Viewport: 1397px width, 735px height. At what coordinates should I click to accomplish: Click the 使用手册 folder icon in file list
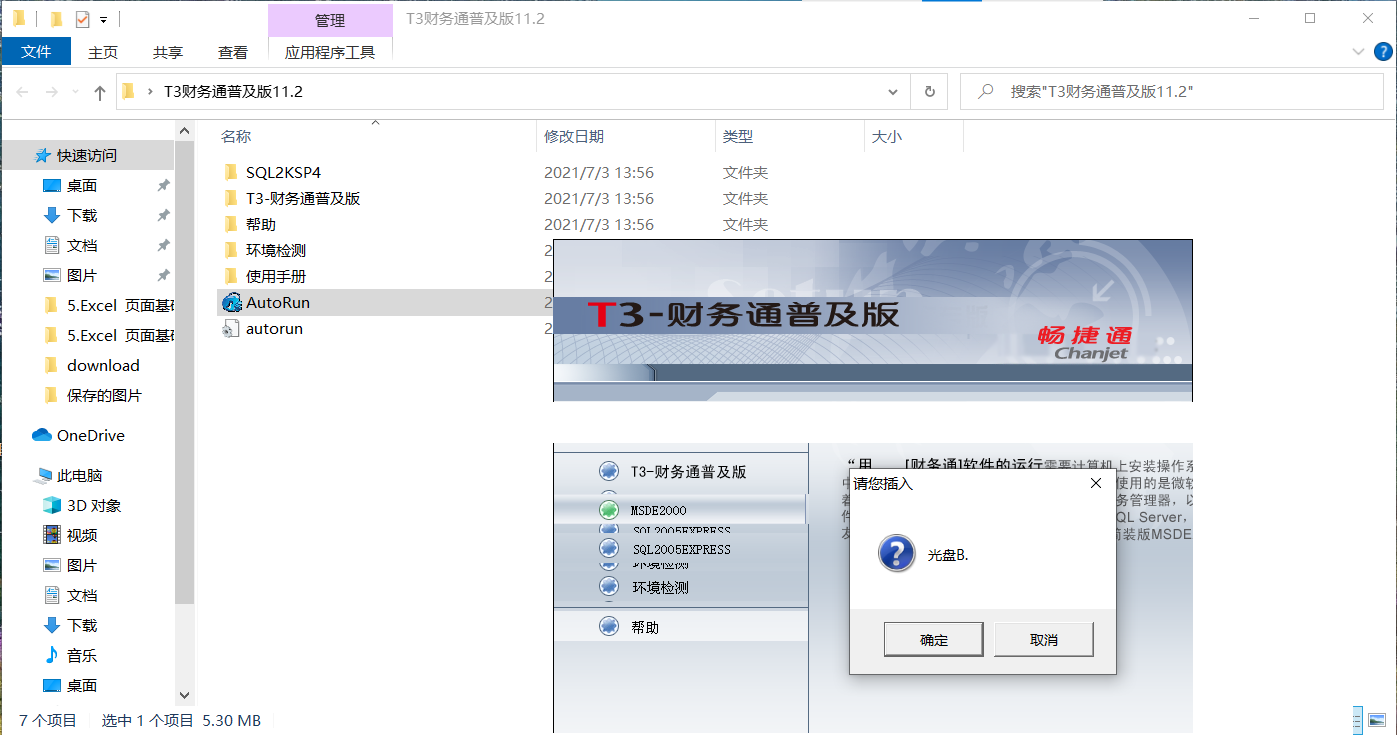click(232, 276)
